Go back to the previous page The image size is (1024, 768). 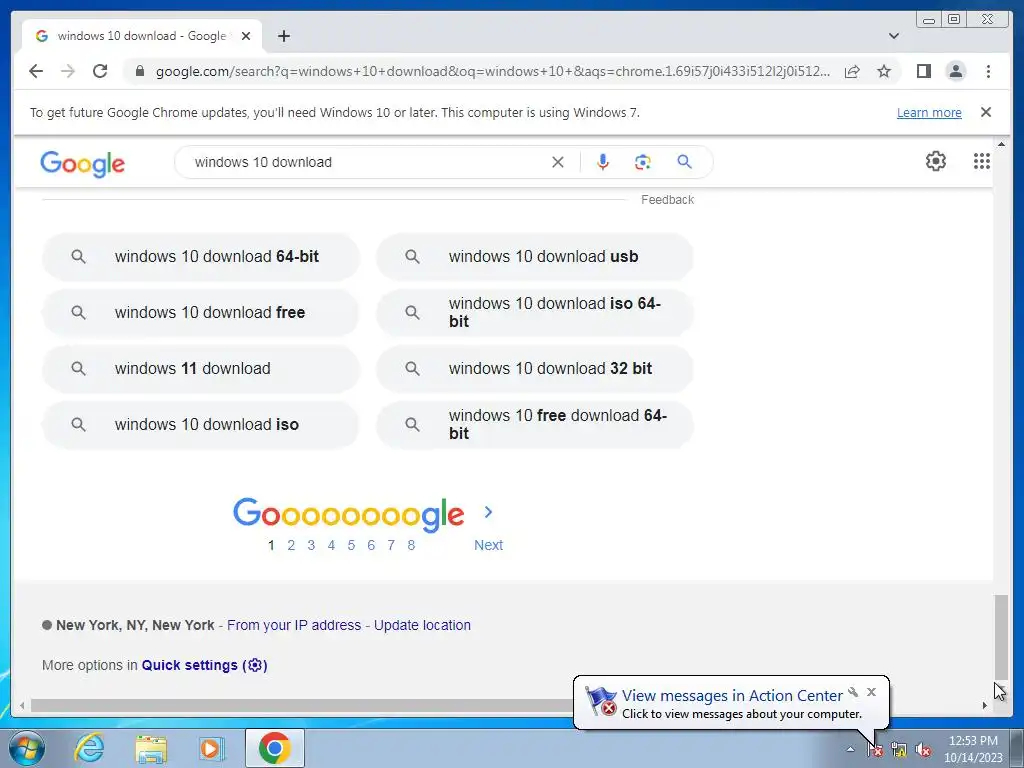[x=36, y=71]
